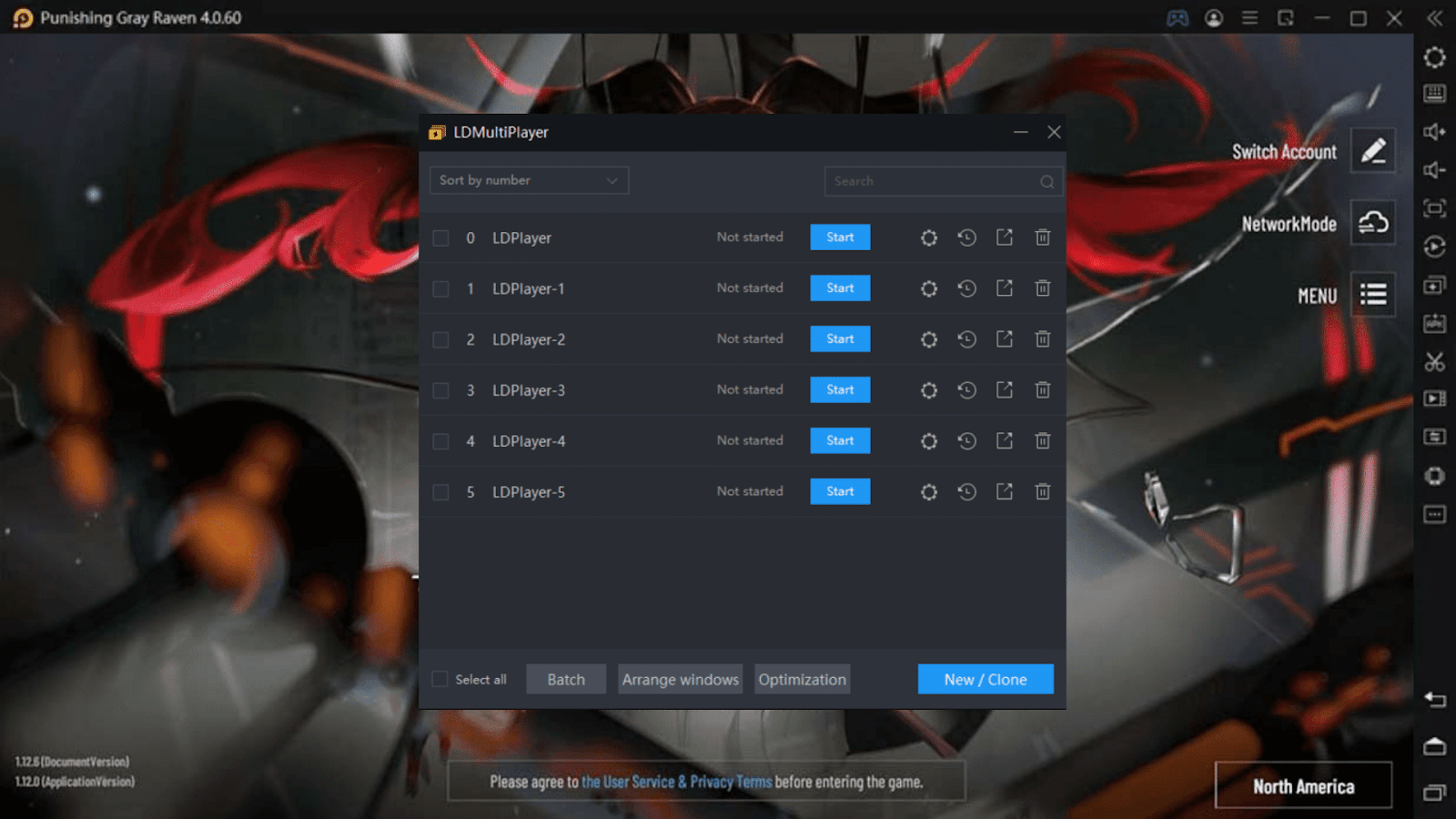This screenshot has width=1456, height=819.
Task: Start the LDPlayer-4 instance
Action: pyautogui.click(x=840, y=441)
